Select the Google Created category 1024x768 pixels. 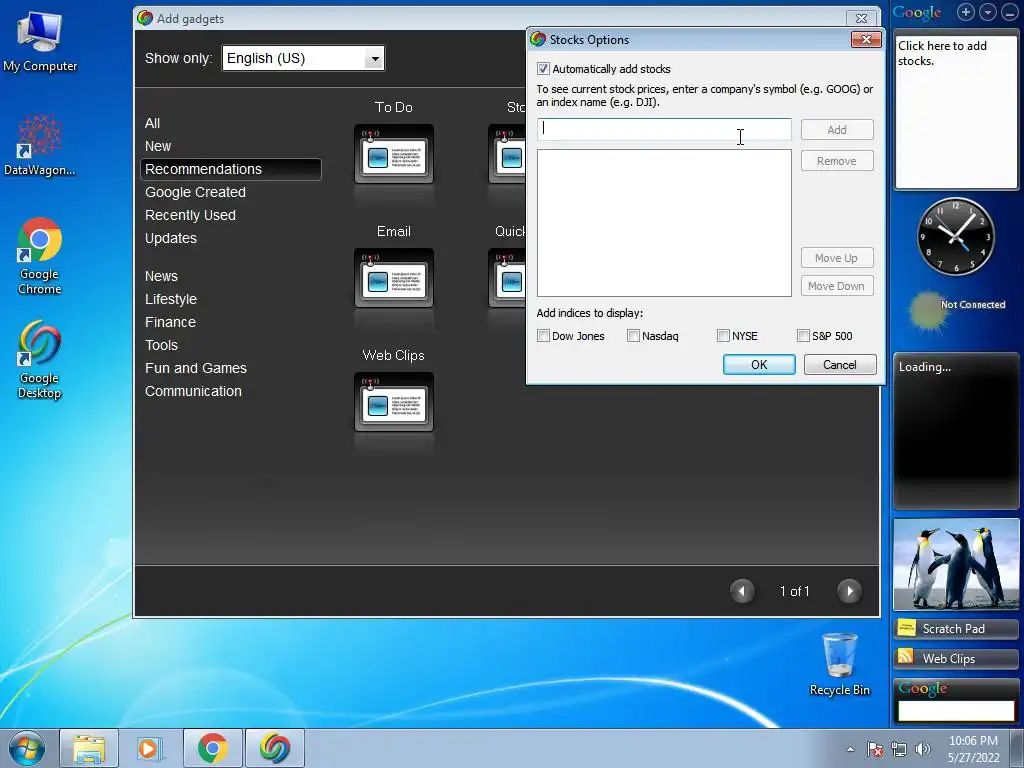195,192
